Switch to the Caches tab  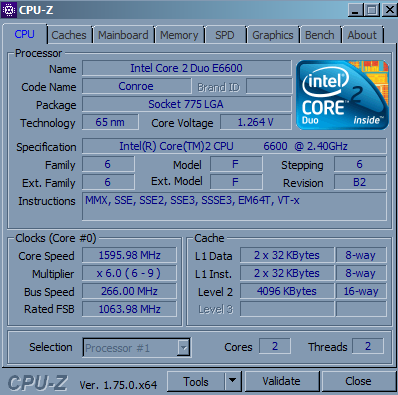click(69, 35)
